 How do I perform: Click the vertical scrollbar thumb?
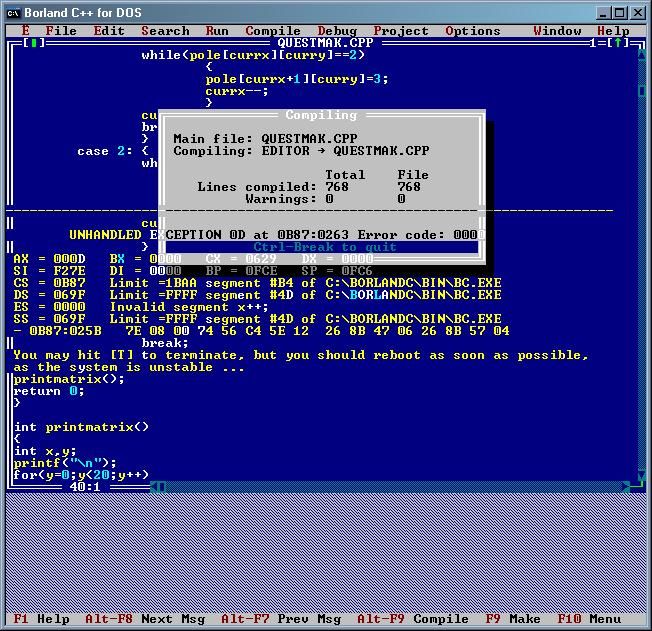pyautogui.click(x=642, y=91)
